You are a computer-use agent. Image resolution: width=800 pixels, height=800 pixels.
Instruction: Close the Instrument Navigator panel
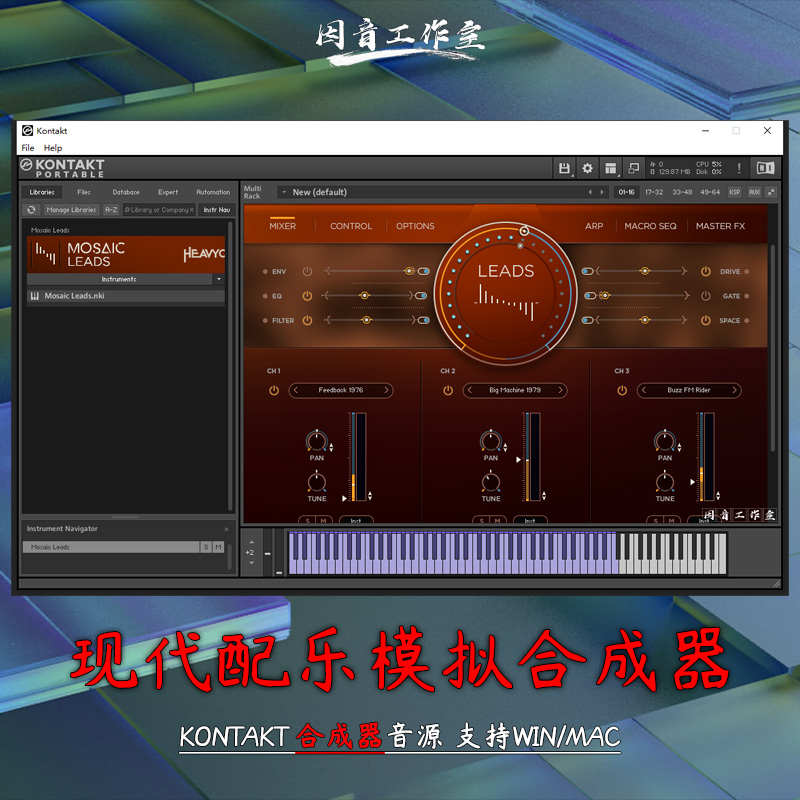point(227,529)
